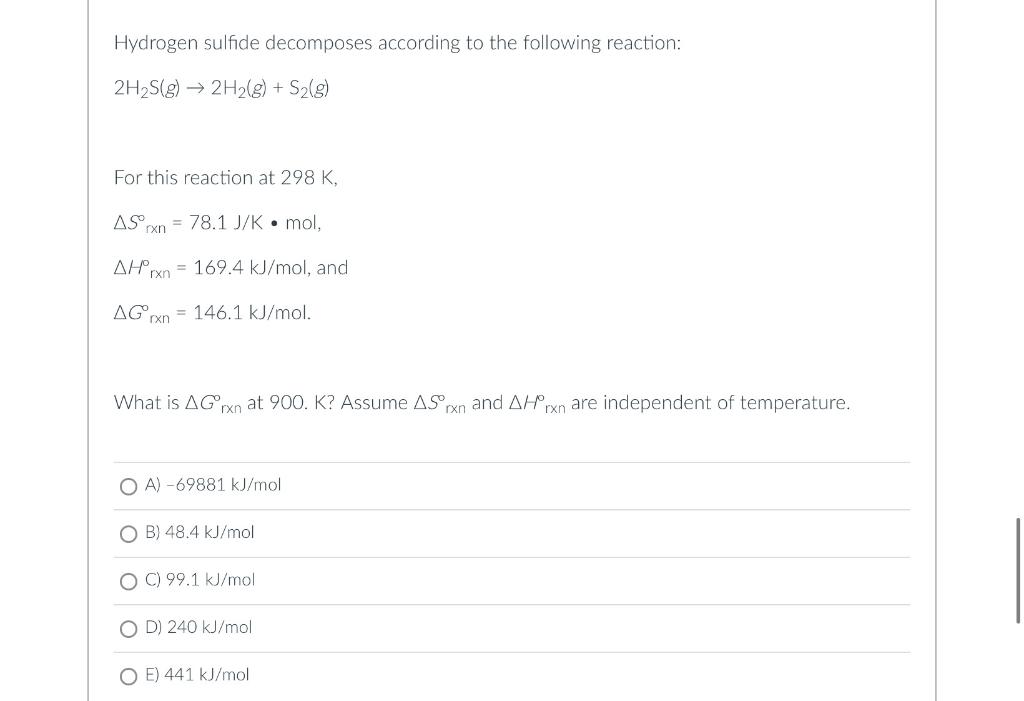The height and width of the screenshot is (701, 1024).
Task: Select radio button for option B
Action: coord(129,534)
